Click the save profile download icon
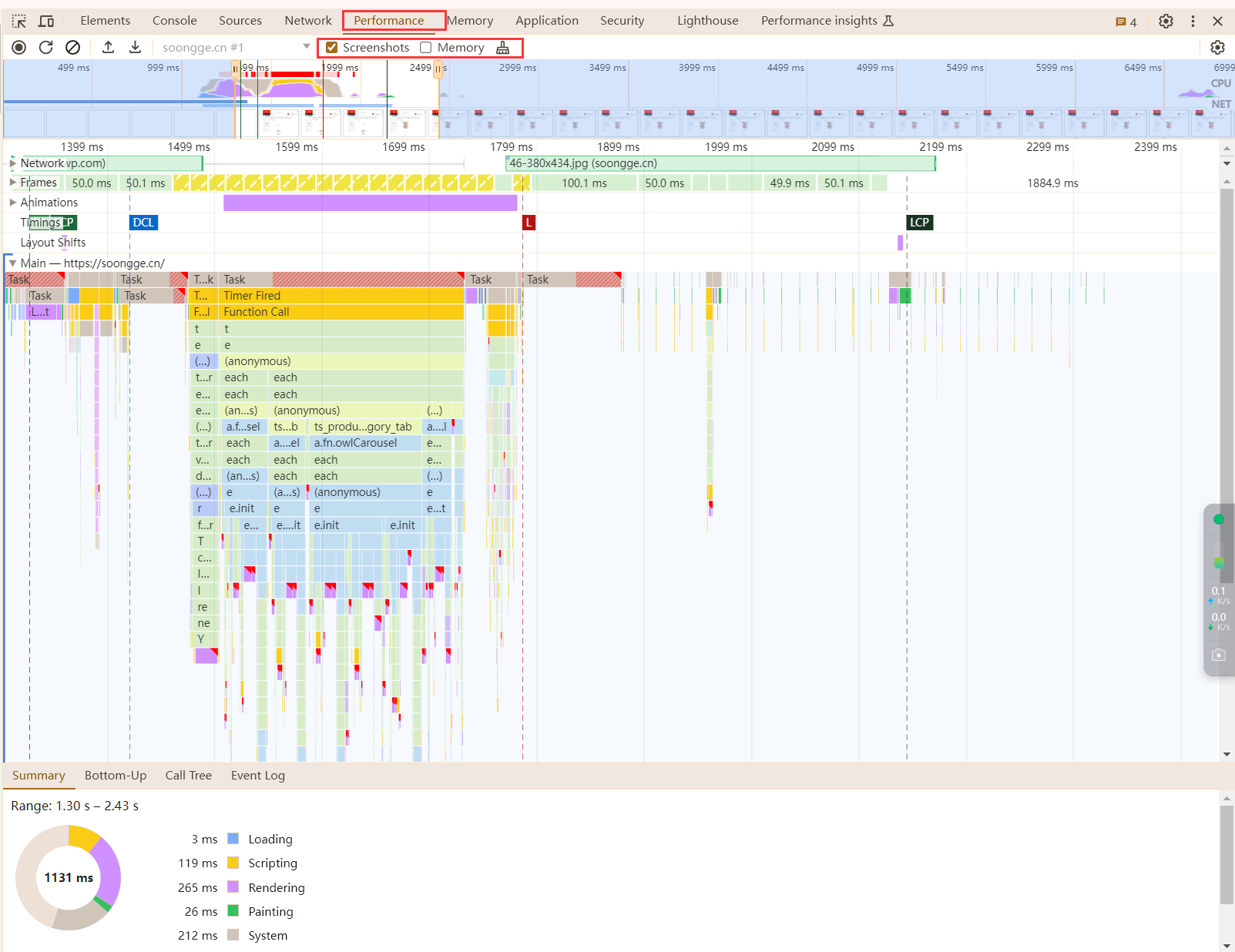Screen dimensions: 1235x952 pyautogui.click(x=135, y=48)
